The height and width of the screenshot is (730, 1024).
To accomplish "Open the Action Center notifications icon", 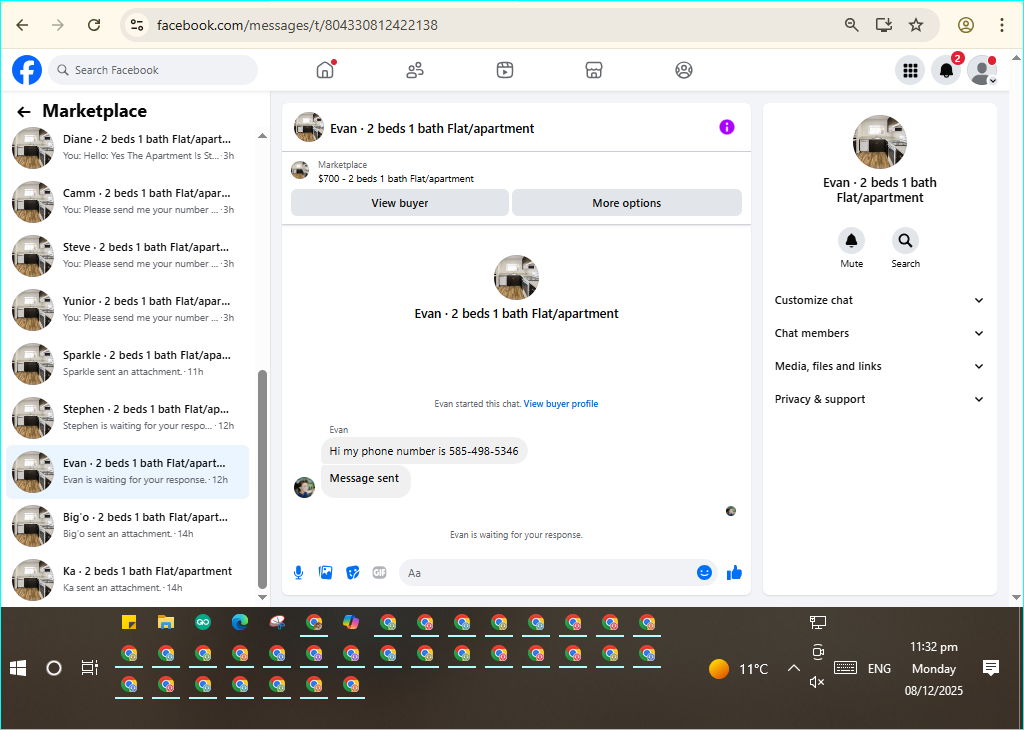I will click(x=991, y=668).
